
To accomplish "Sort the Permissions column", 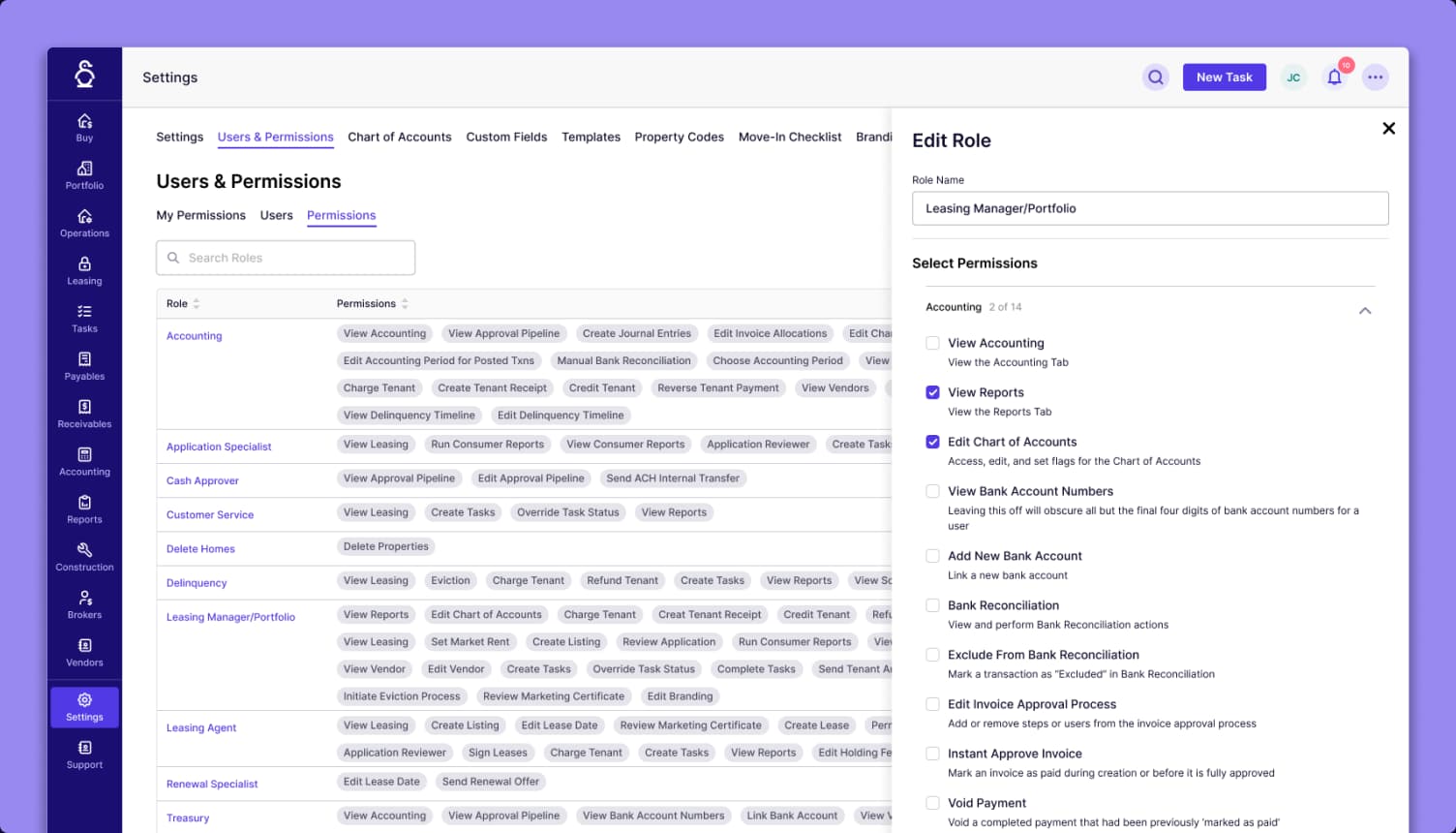I will click(405, 303).
